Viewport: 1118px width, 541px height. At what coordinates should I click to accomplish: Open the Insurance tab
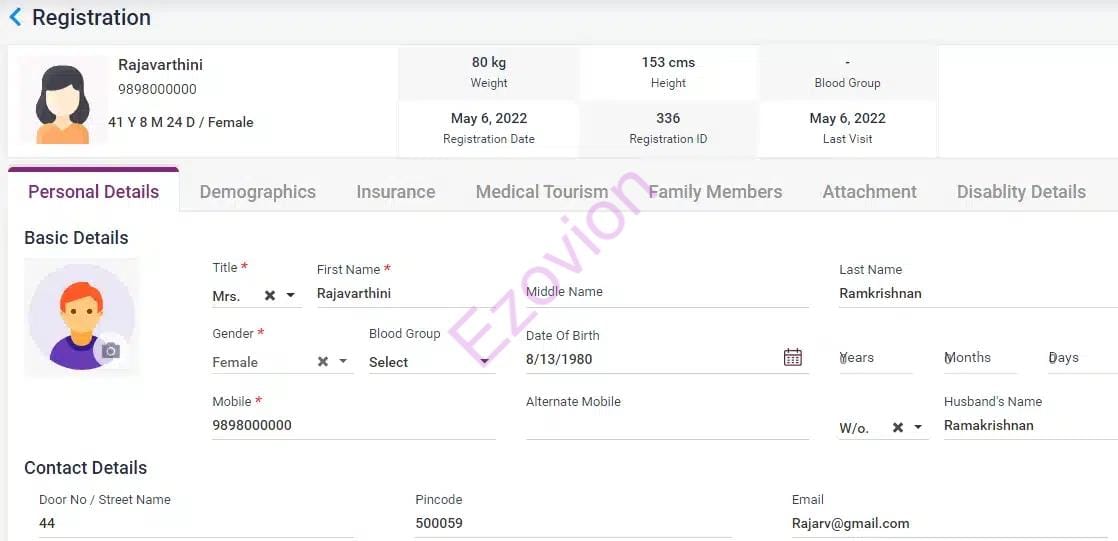click(395, 192)
